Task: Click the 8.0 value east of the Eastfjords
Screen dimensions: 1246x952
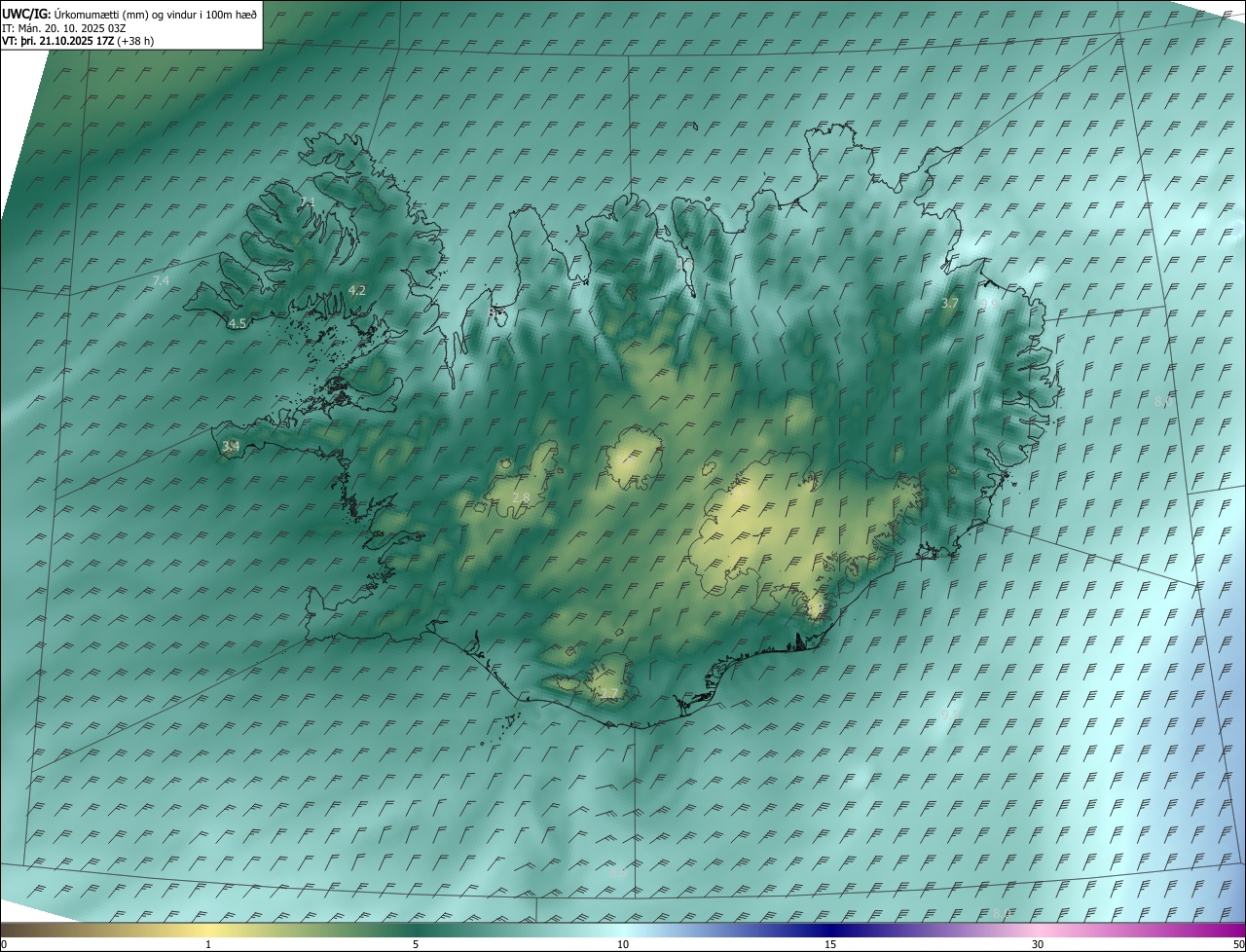Action: (1162, 402)
